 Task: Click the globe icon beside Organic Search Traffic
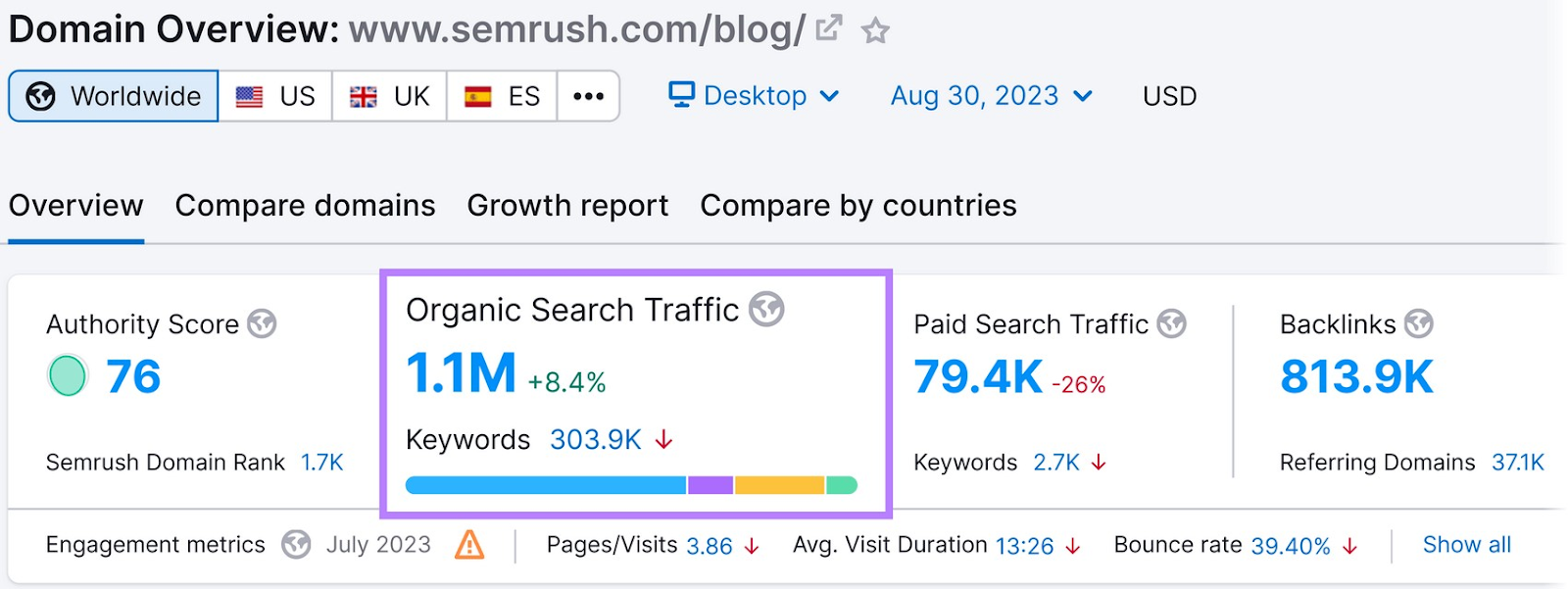(766, 309)
